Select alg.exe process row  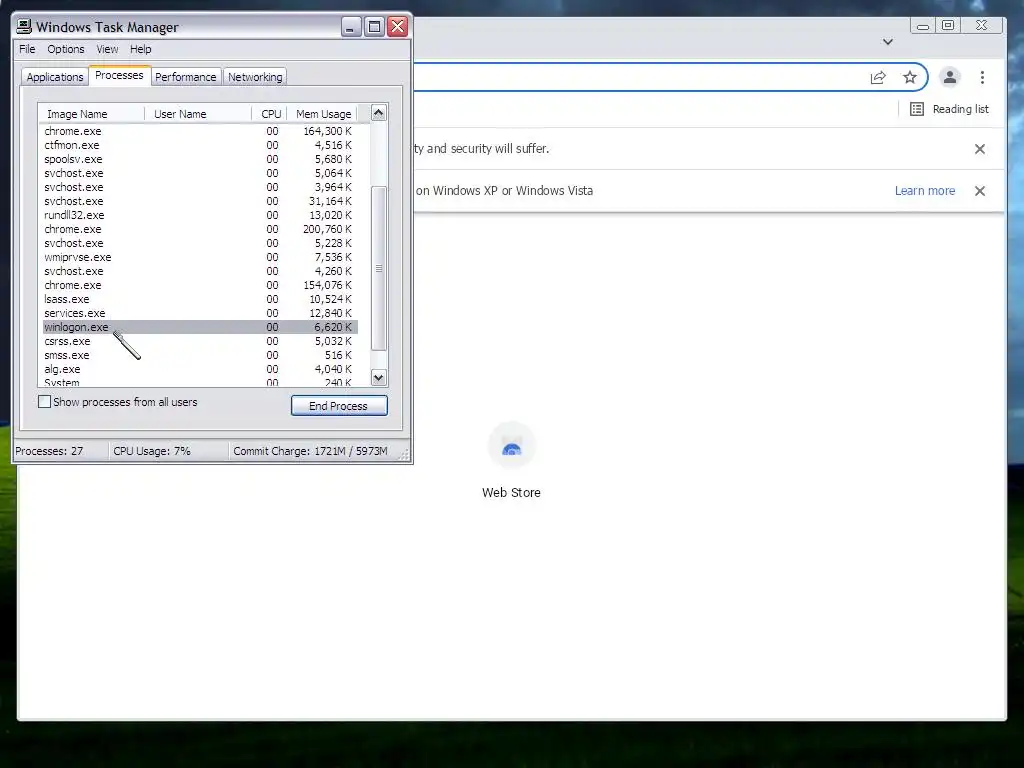199,369
